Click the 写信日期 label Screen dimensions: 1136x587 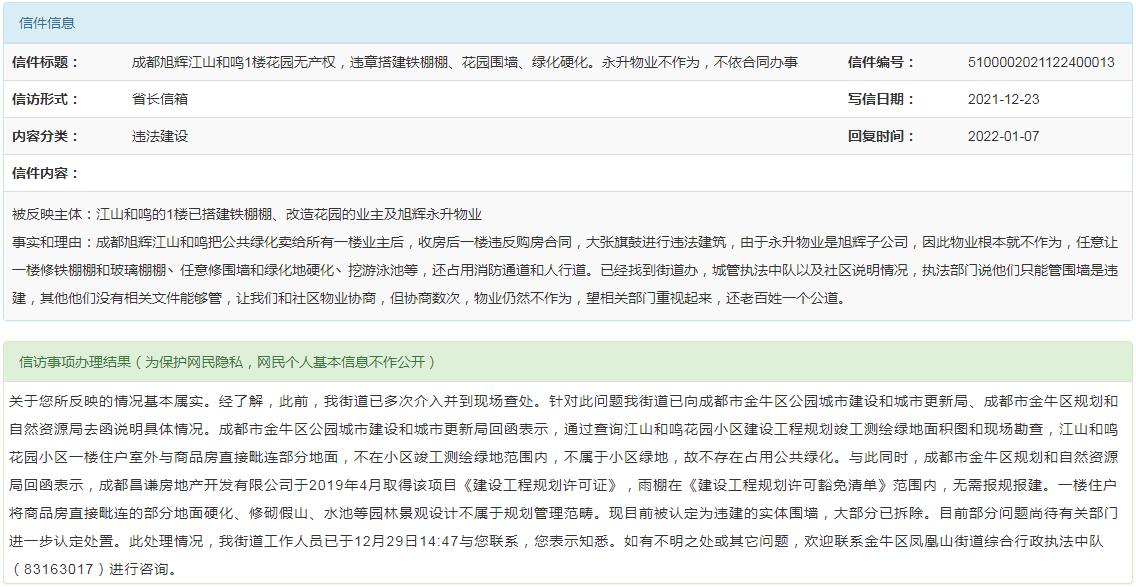tap(882, 99)
